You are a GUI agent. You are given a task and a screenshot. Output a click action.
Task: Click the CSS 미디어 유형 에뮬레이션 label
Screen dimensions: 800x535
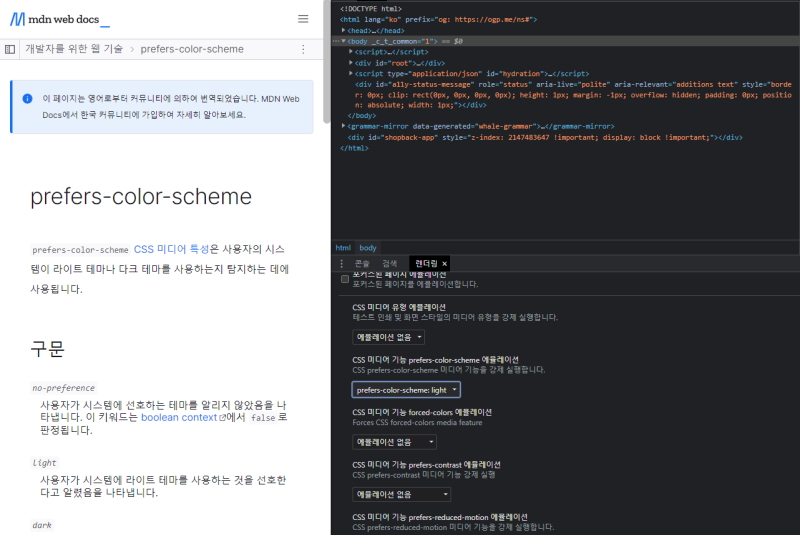[399, 307]
